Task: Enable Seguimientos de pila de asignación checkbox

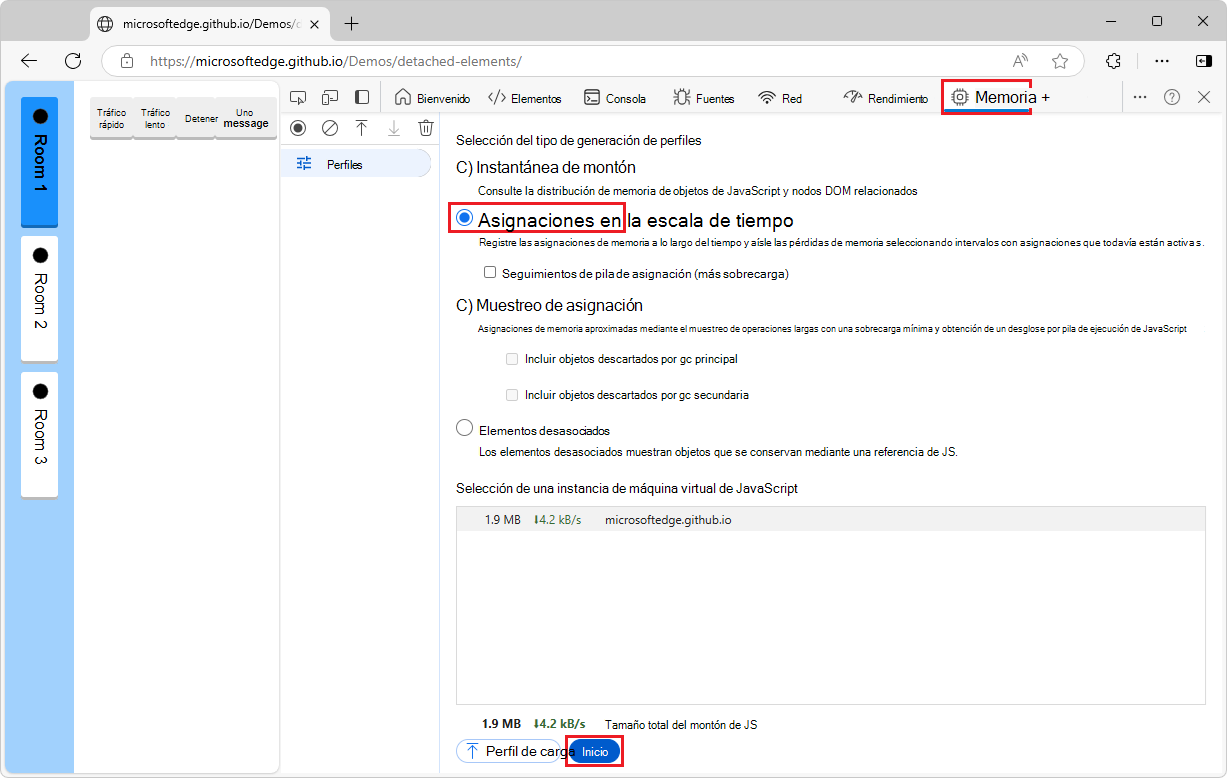Action: click(x=490, y=272)
